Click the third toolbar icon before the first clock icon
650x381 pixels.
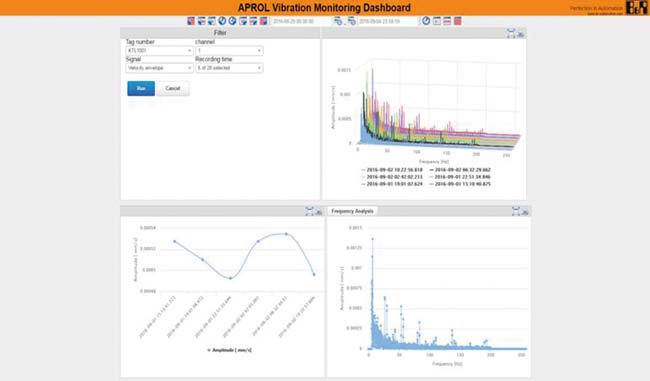(211, 21)
